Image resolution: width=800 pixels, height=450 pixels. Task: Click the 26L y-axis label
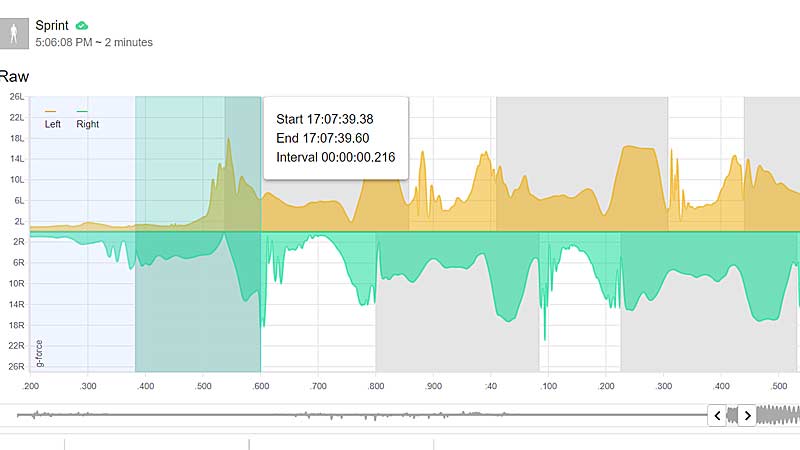pyautogui.click(x=17, y=96)
